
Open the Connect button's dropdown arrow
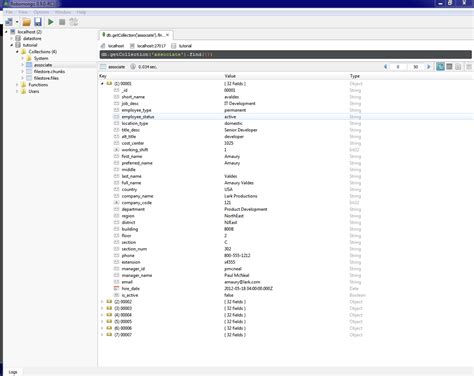(17, 22)
